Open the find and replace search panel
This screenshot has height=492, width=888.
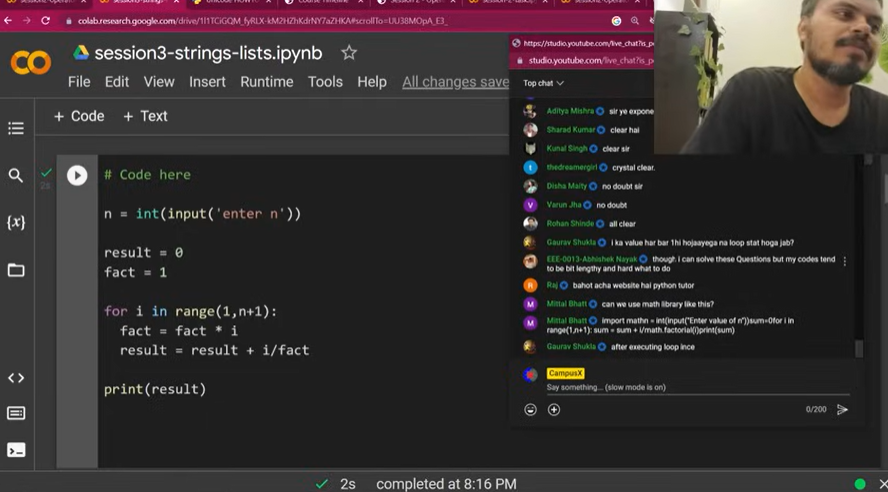(16, 176)
